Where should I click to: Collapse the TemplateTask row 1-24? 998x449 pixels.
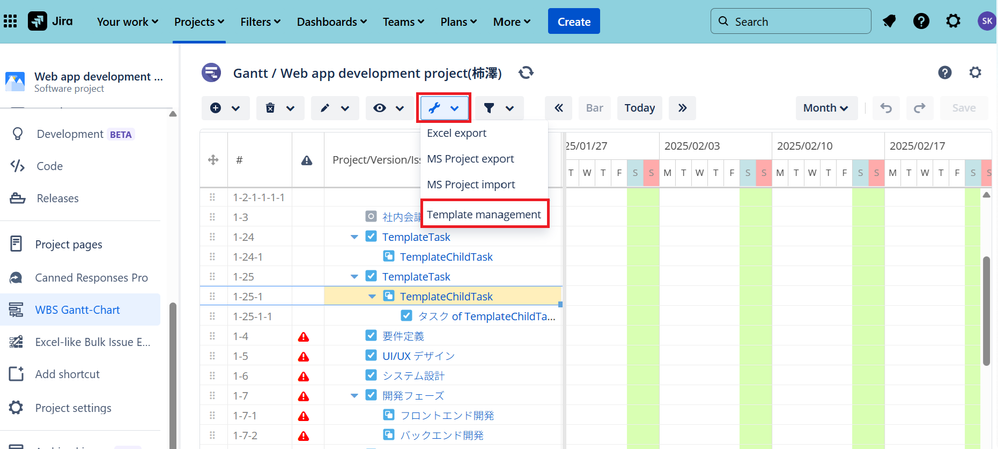point(354,237)
